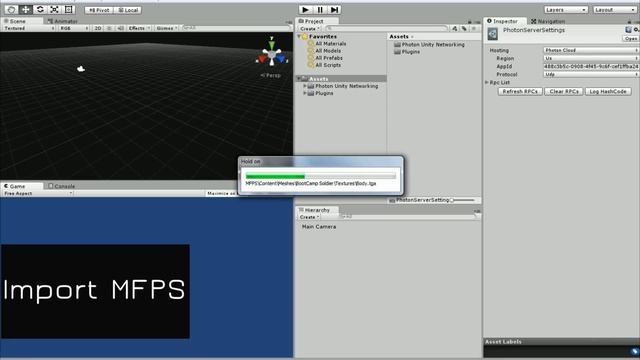Click the AppId text field

[591, 66]
